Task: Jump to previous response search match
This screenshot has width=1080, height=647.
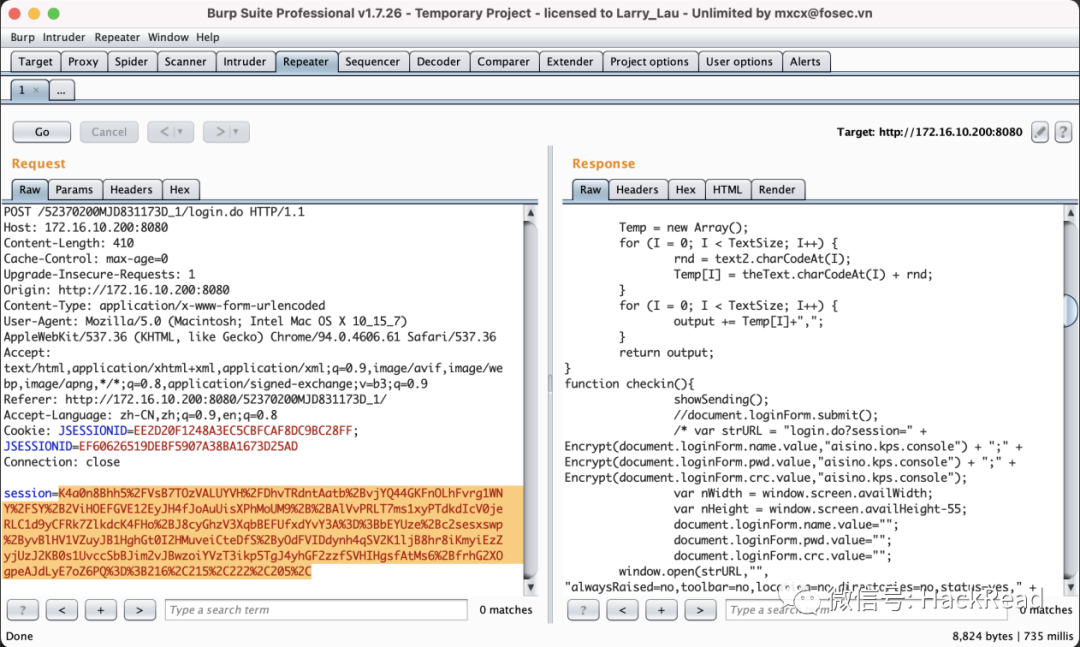Action: coord(623,610)
